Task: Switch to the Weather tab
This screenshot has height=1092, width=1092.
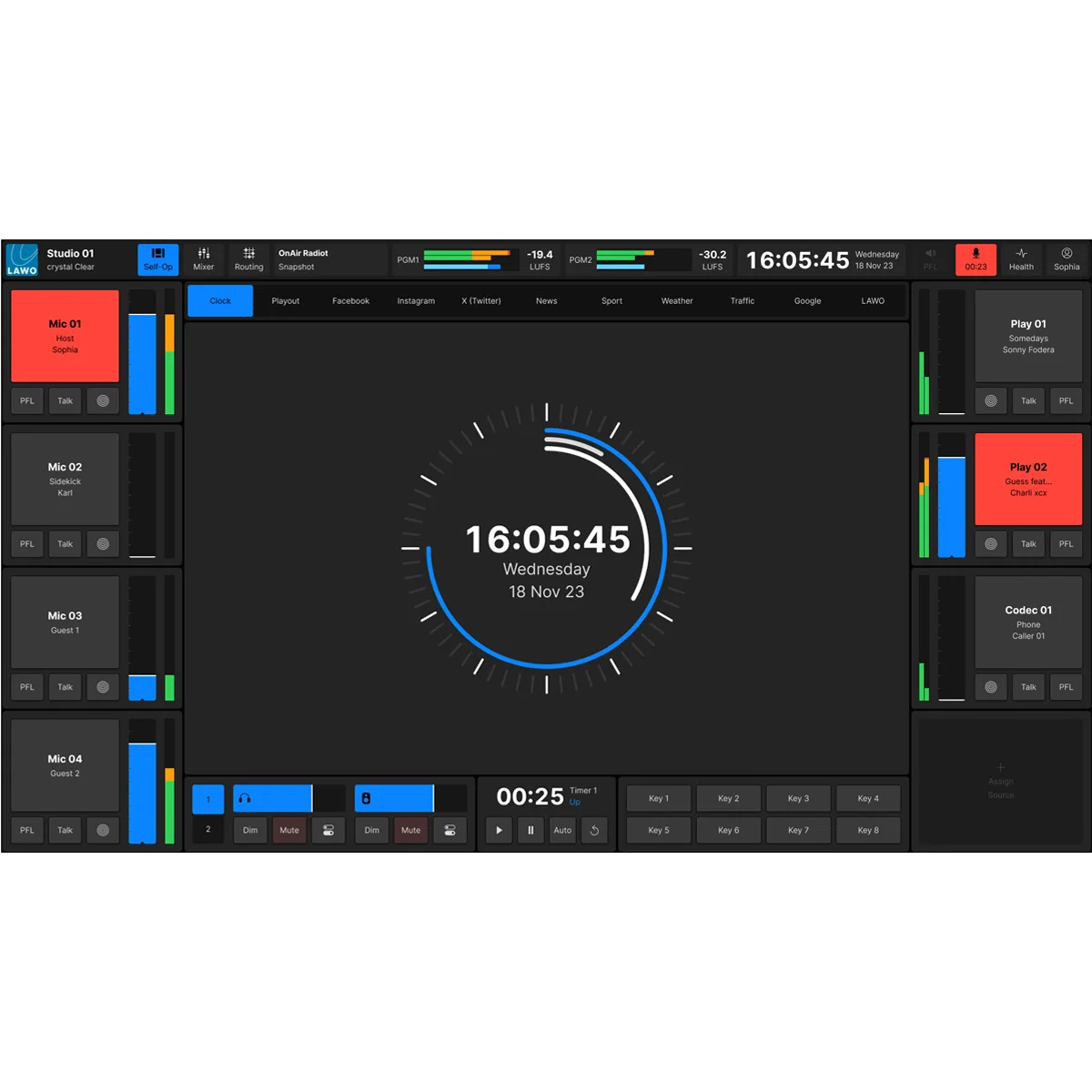Action: point(677,301)
